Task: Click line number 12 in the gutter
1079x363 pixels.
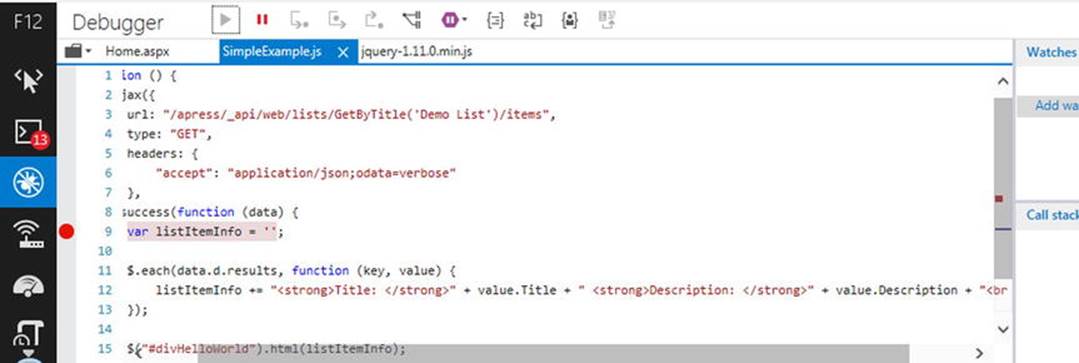Action: pos(105,290)
